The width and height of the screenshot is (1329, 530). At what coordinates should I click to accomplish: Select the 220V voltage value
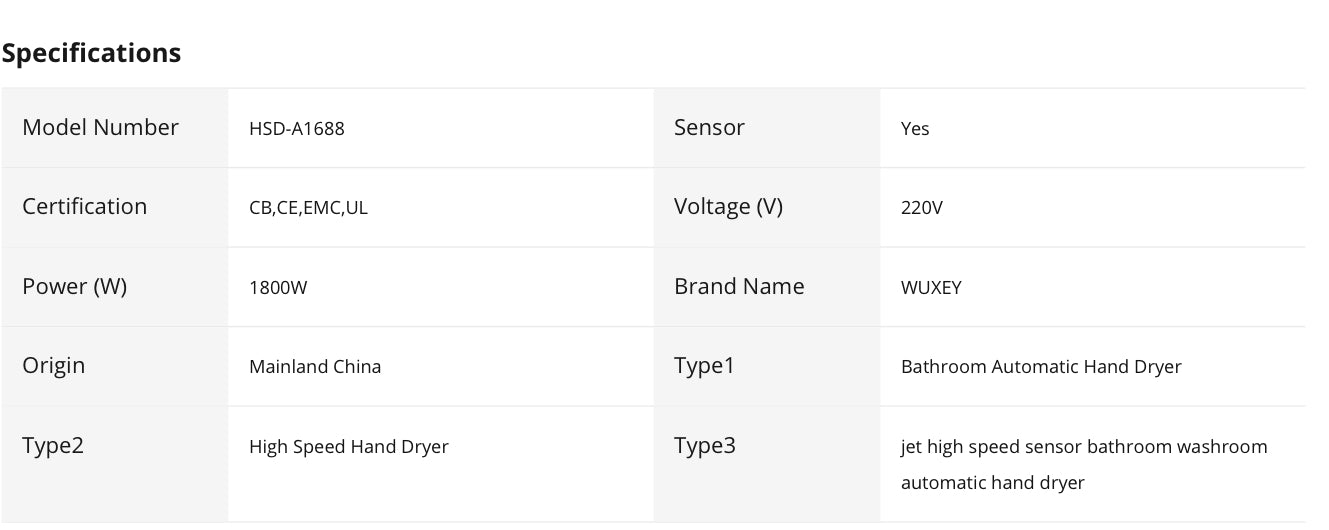pyautogui.click(x=922, y=208)
